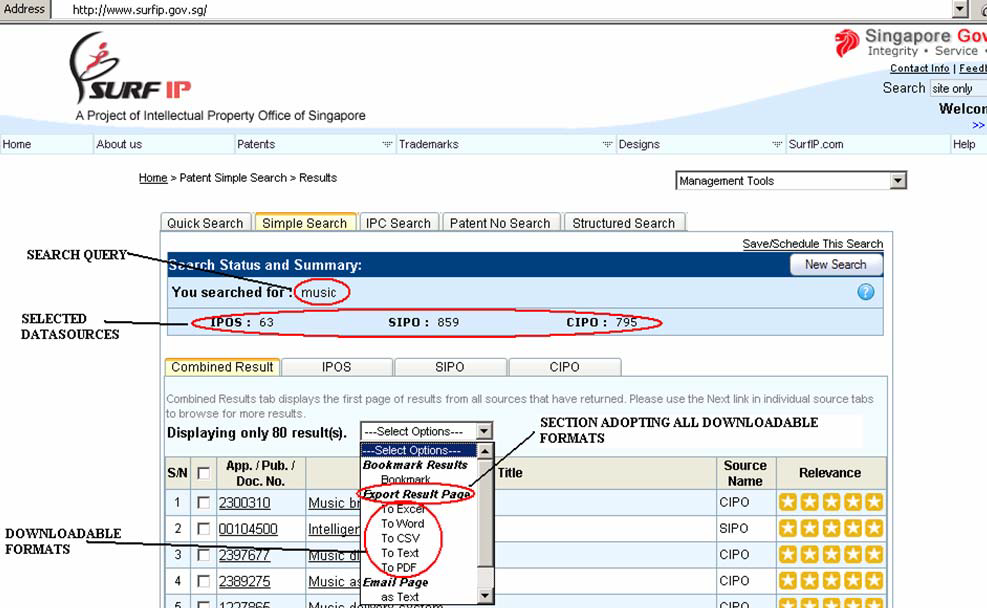Click the Singapore Government lion logo
Viewport: 987px width, 608px height.
tap(847, 43)
